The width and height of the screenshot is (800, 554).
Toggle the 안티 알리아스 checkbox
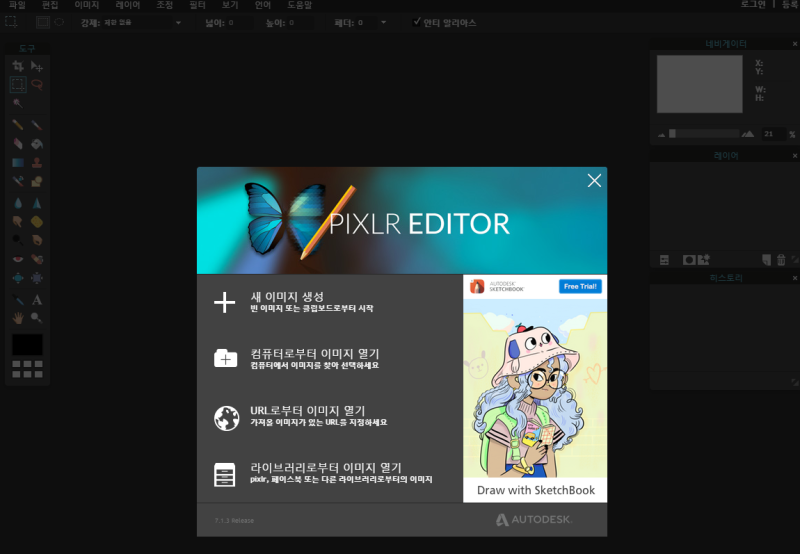[417, 22]
